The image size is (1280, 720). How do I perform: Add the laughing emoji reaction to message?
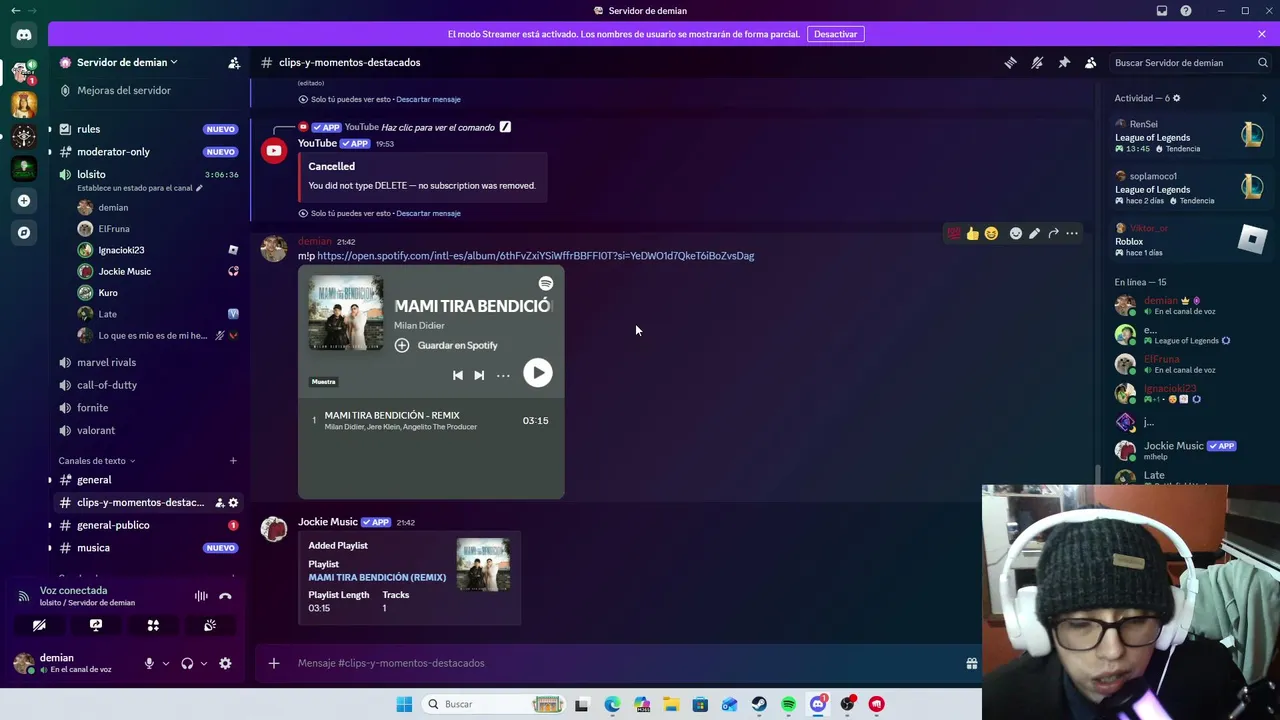[991, 234]
